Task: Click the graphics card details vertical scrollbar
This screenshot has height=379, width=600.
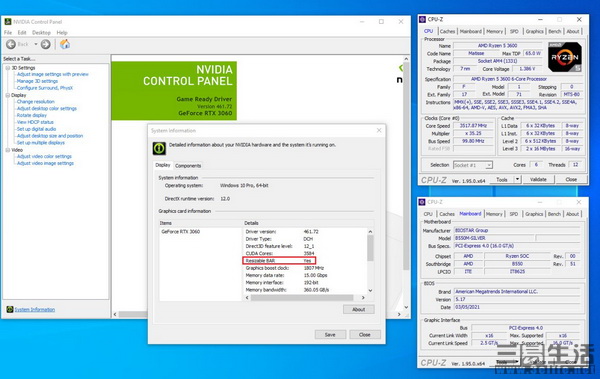Action: 370,261
